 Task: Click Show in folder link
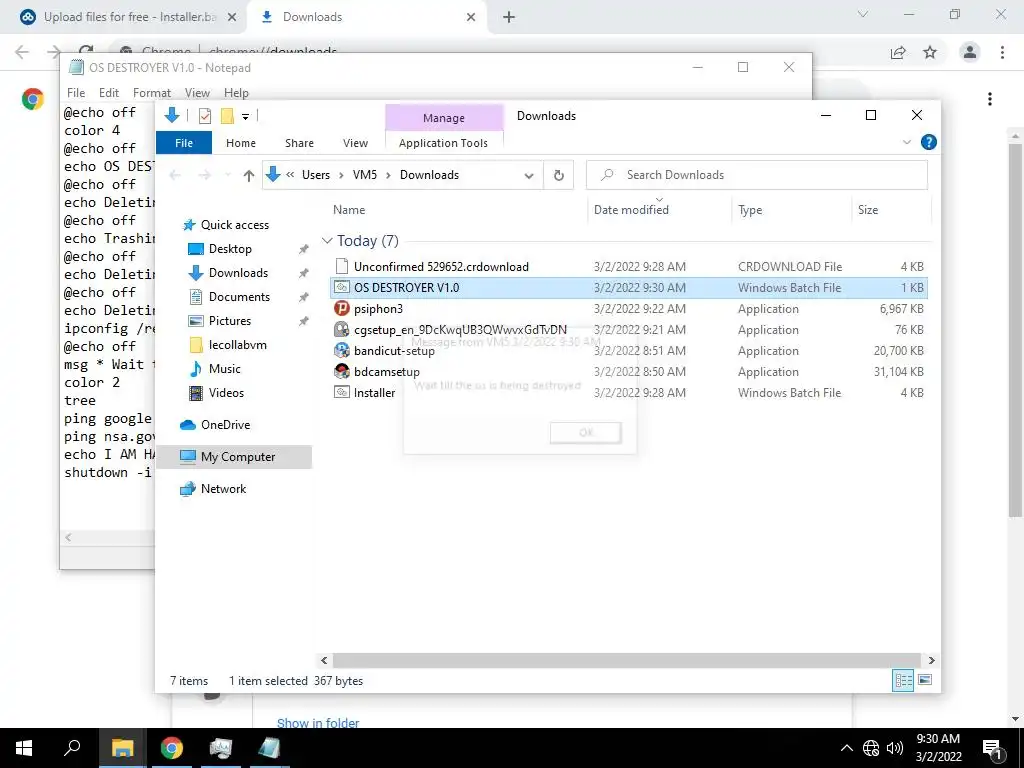pyautogui.click(x=318, y=723)
